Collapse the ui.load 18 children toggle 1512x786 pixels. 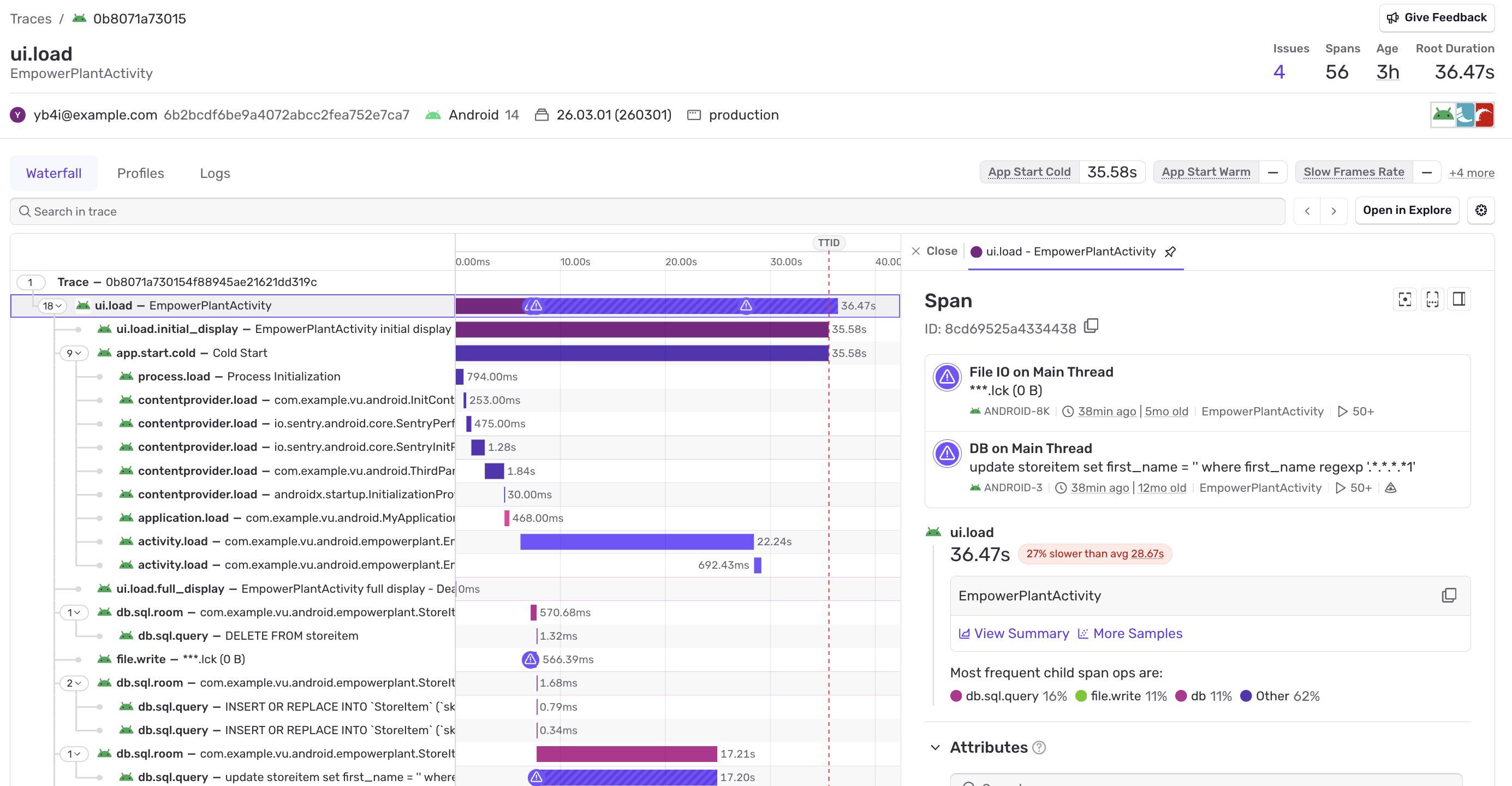(x=52, y=306)
